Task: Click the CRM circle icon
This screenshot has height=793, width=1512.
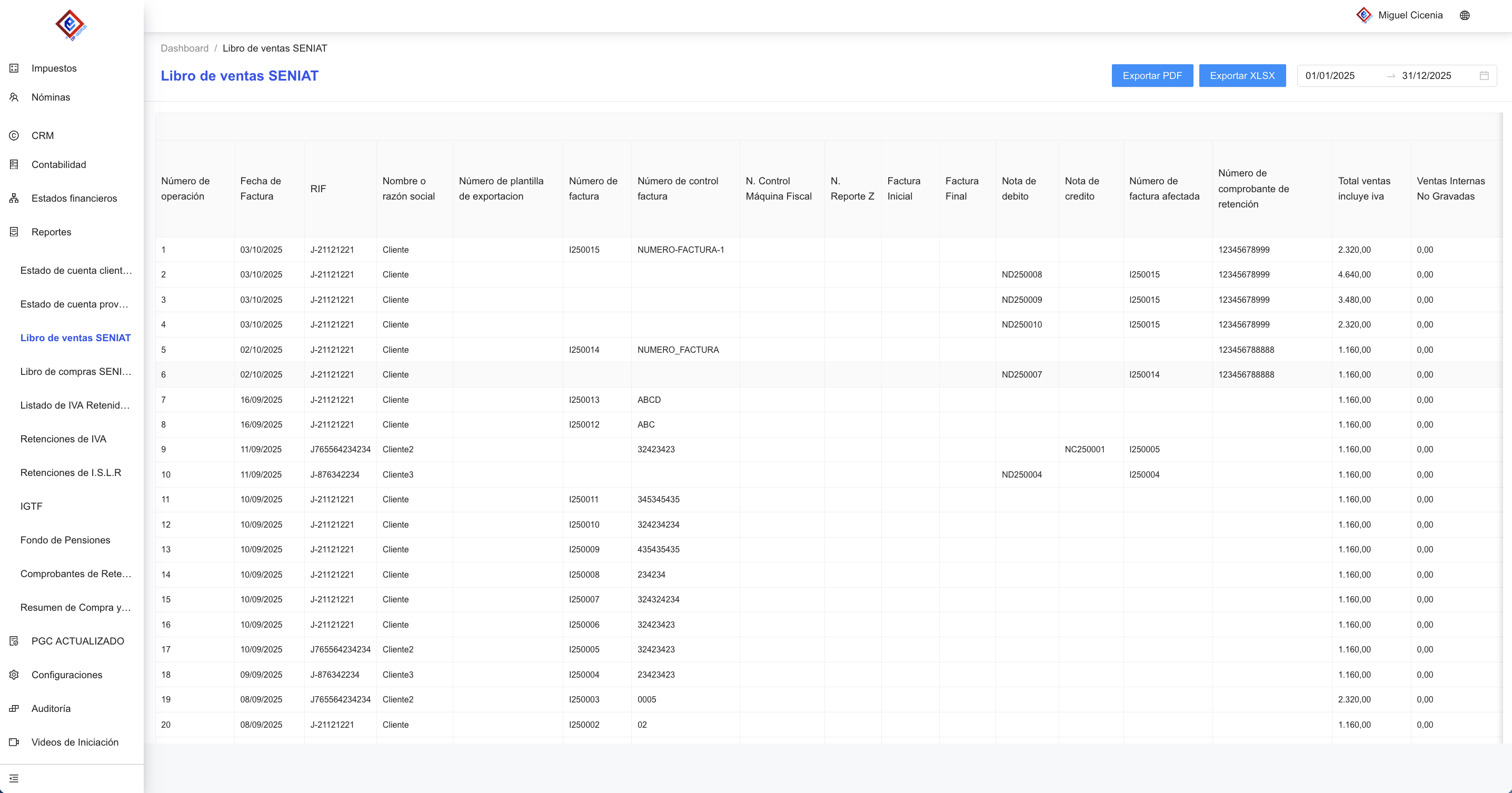Action: (x=14, y=136)
